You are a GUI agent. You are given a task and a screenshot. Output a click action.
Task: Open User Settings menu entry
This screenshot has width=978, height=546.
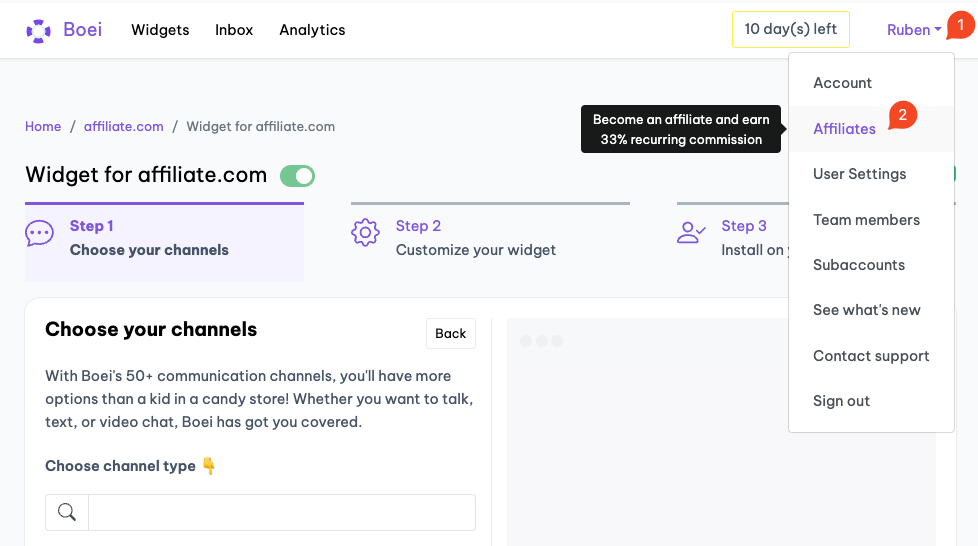[x=859, y=174]
